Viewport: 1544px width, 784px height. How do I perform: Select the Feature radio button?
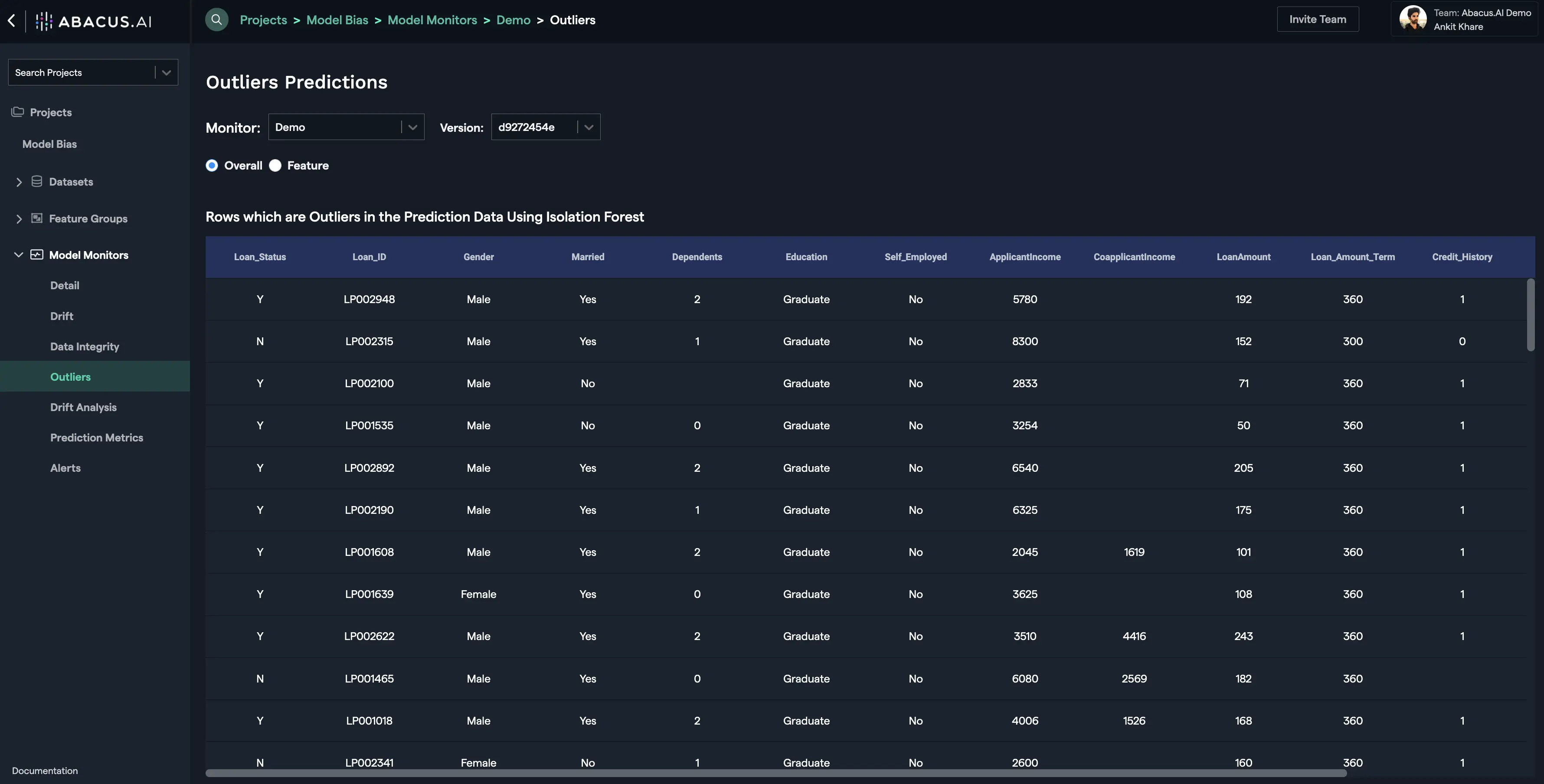pyautogui.click(x=275, y=166)
